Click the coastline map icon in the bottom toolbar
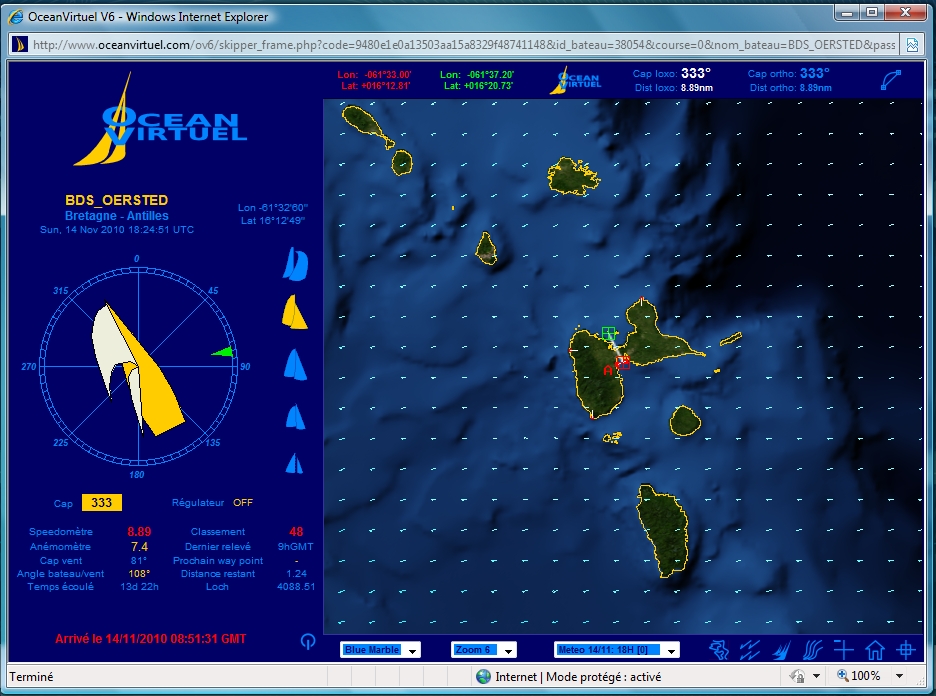Screen dimensions: 936x696 coord(719,650)
